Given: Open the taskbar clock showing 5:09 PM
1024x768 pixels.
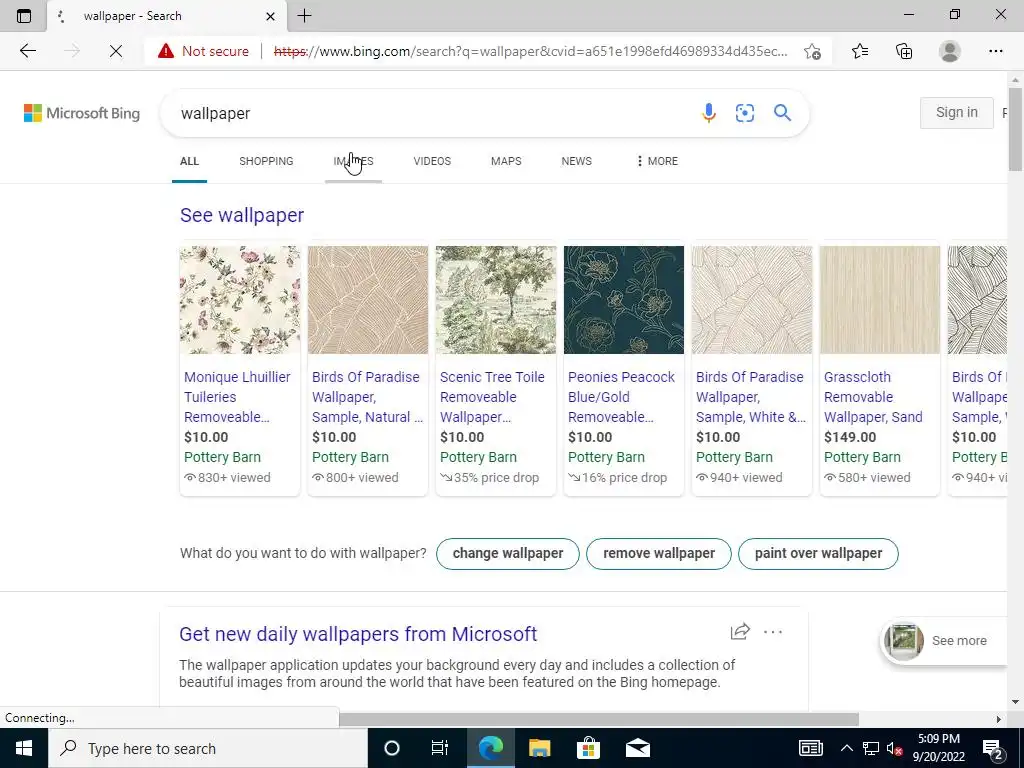Looking at the screenshot, I should [939, 748].
